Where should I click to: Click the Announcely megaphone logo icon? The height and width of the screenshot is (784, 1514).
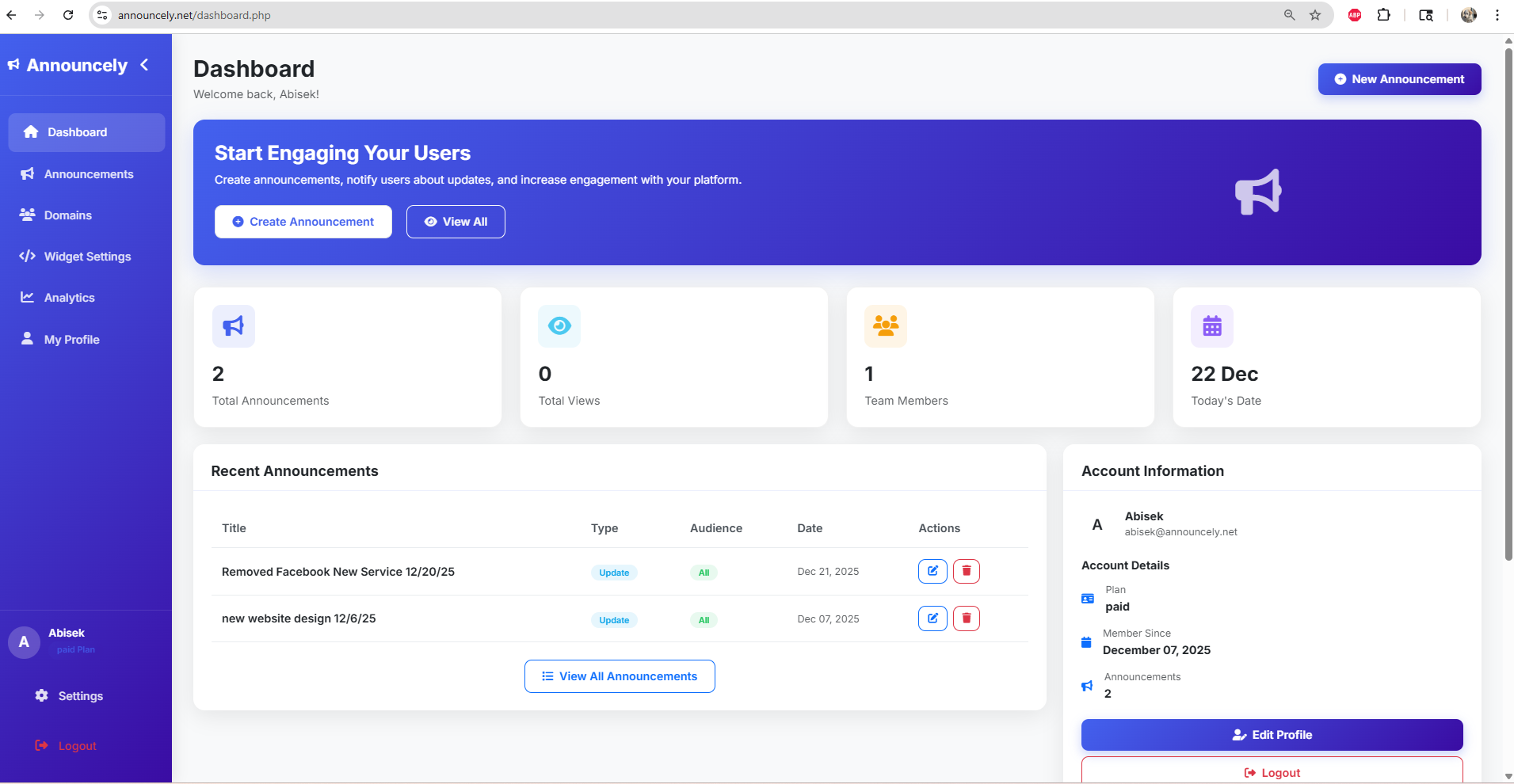[13, 65]
